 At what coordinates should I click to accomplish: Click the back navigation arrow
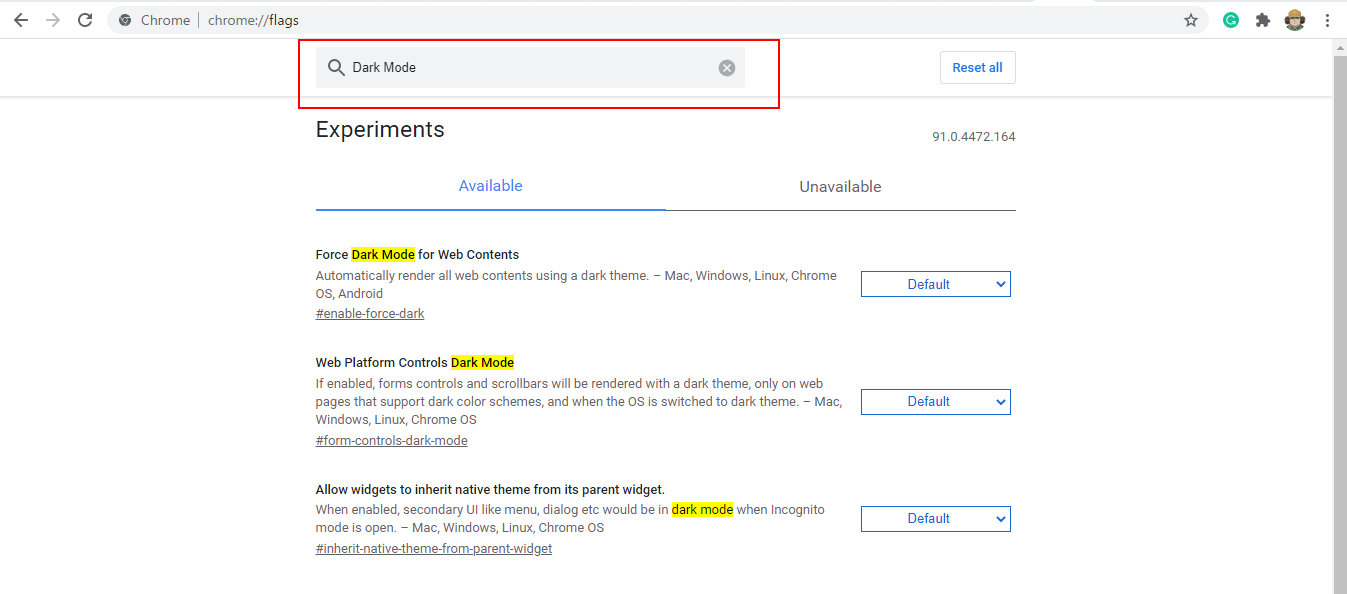pyautogui.click(x=21, y=19)
